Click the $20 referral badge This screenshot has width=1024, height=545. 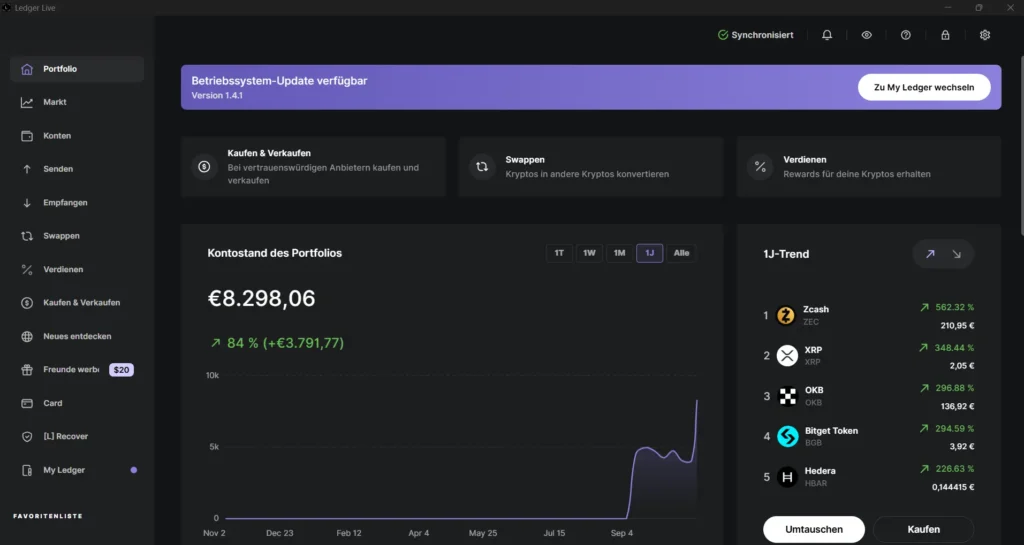pyautogui.click(x=121, y=370)
